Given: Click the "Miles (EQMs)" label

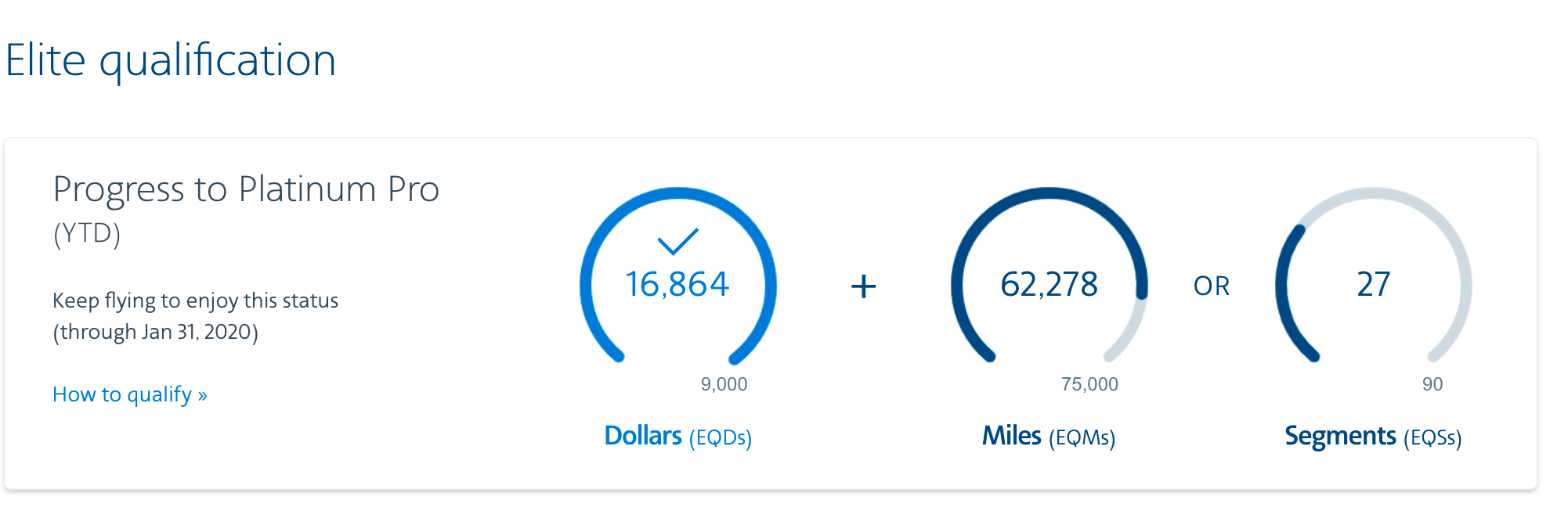Looking at the screenshot, I should (1049, 436).
